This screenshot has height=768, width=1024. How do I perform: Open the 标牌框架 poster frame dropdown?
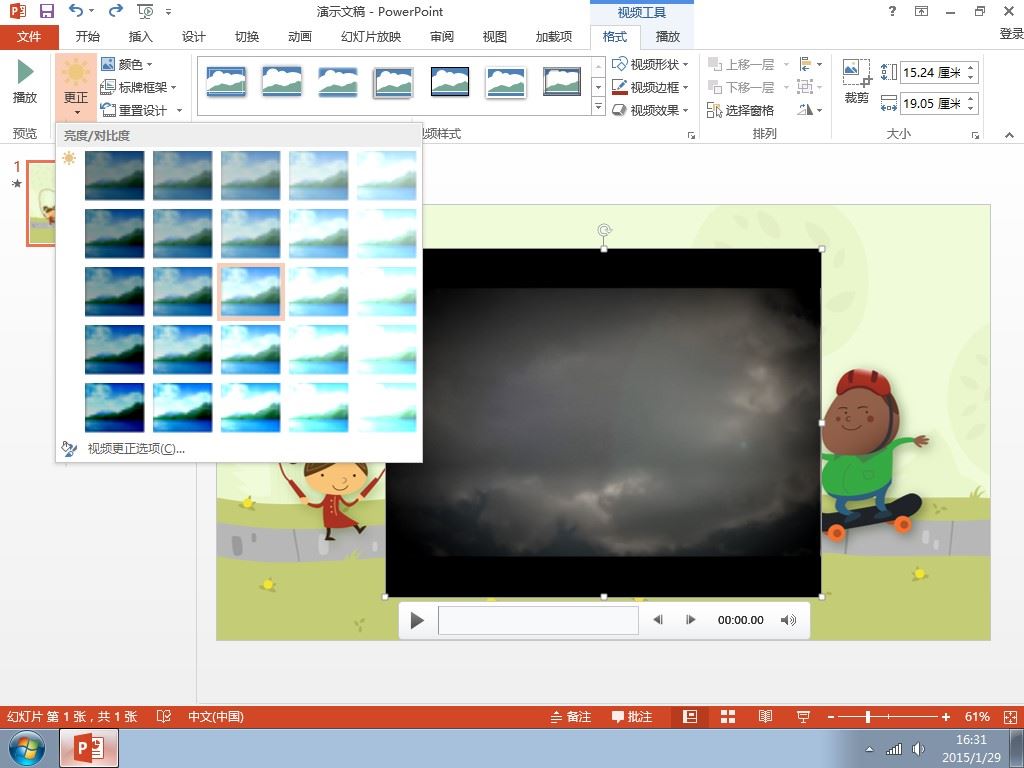coord(138,87)
